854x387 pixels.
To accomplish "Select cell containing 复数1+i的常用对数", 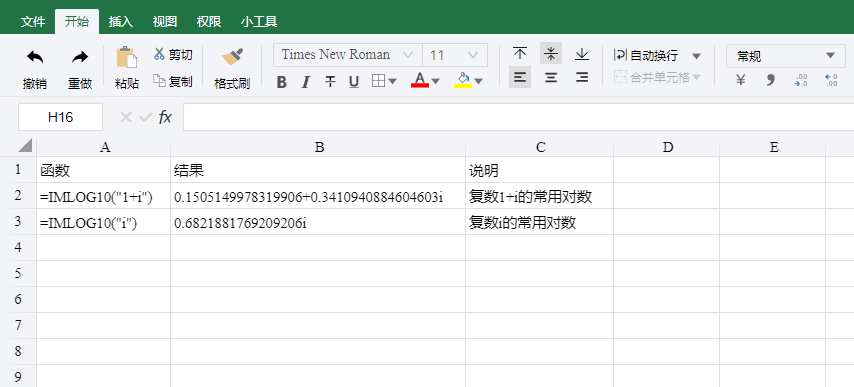I will (540, 196).
